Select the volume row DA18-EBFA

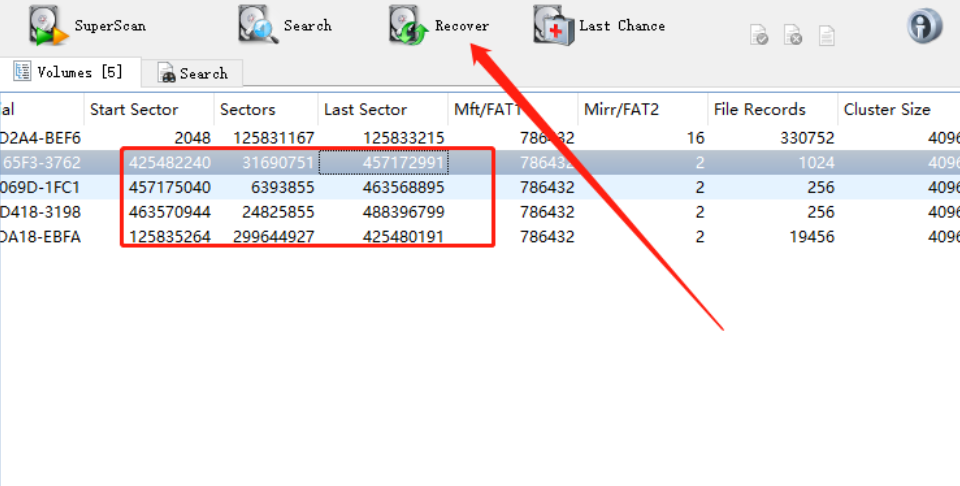click(x=480, y=236)
